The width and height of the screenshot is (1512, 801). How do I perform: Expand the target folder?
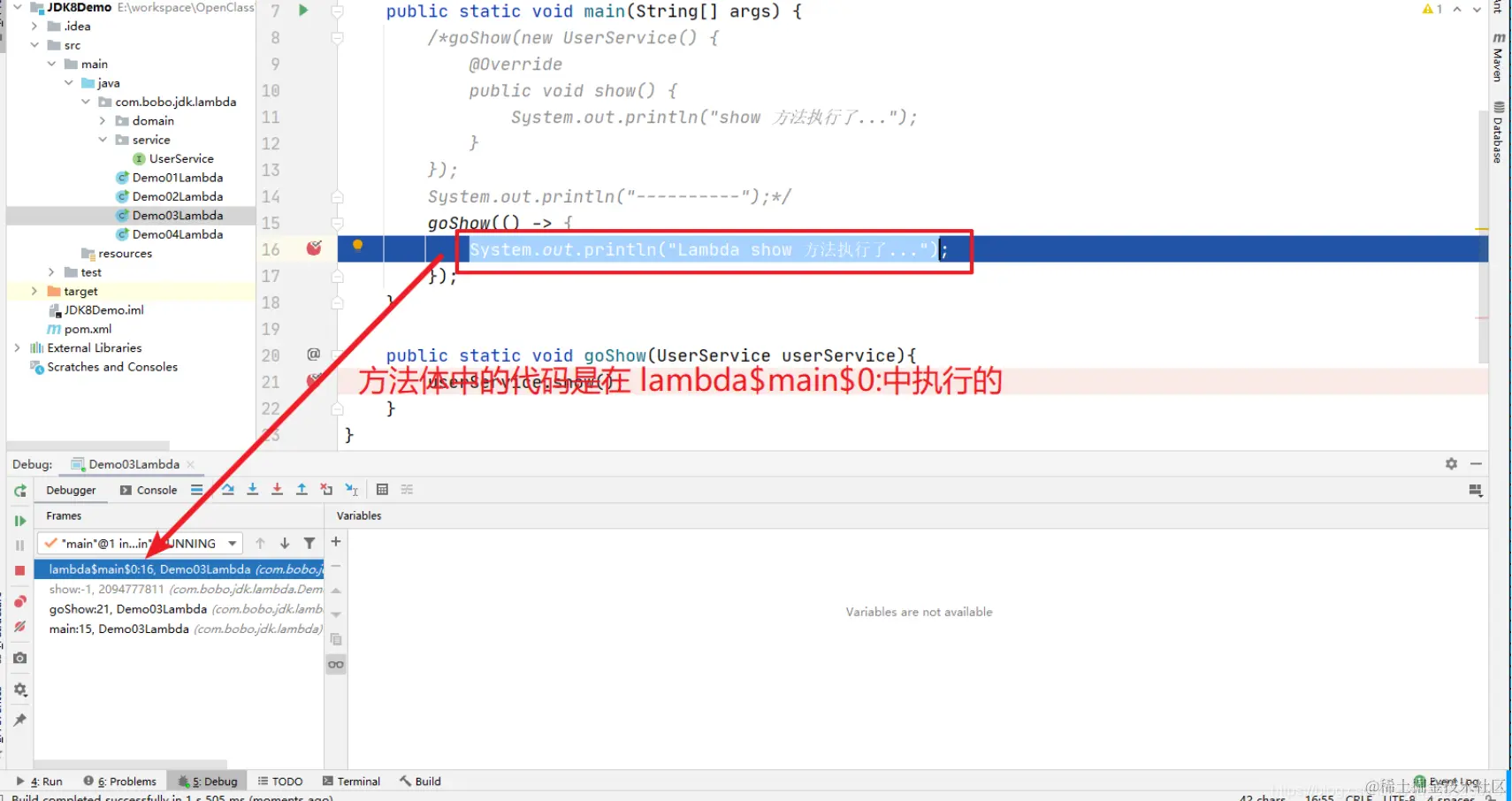pyautogui.click(x=34, y=291)
